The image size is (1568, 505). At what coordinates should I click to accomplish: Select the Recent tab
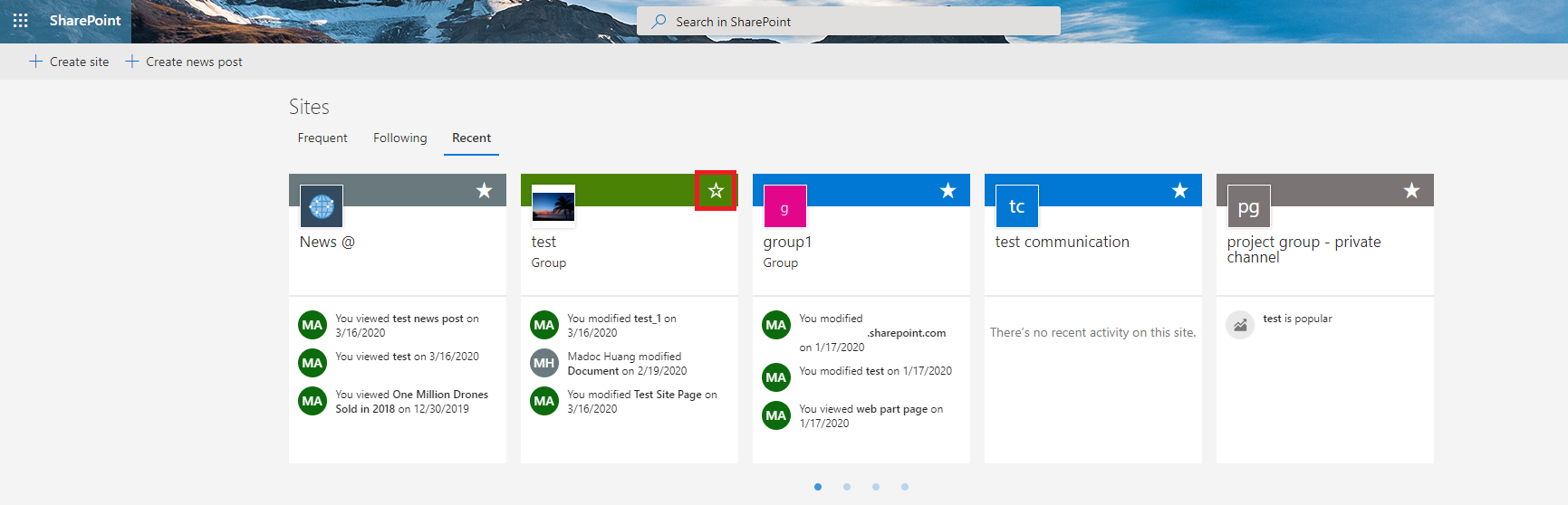pyautogui.click(x=471, y=138)
